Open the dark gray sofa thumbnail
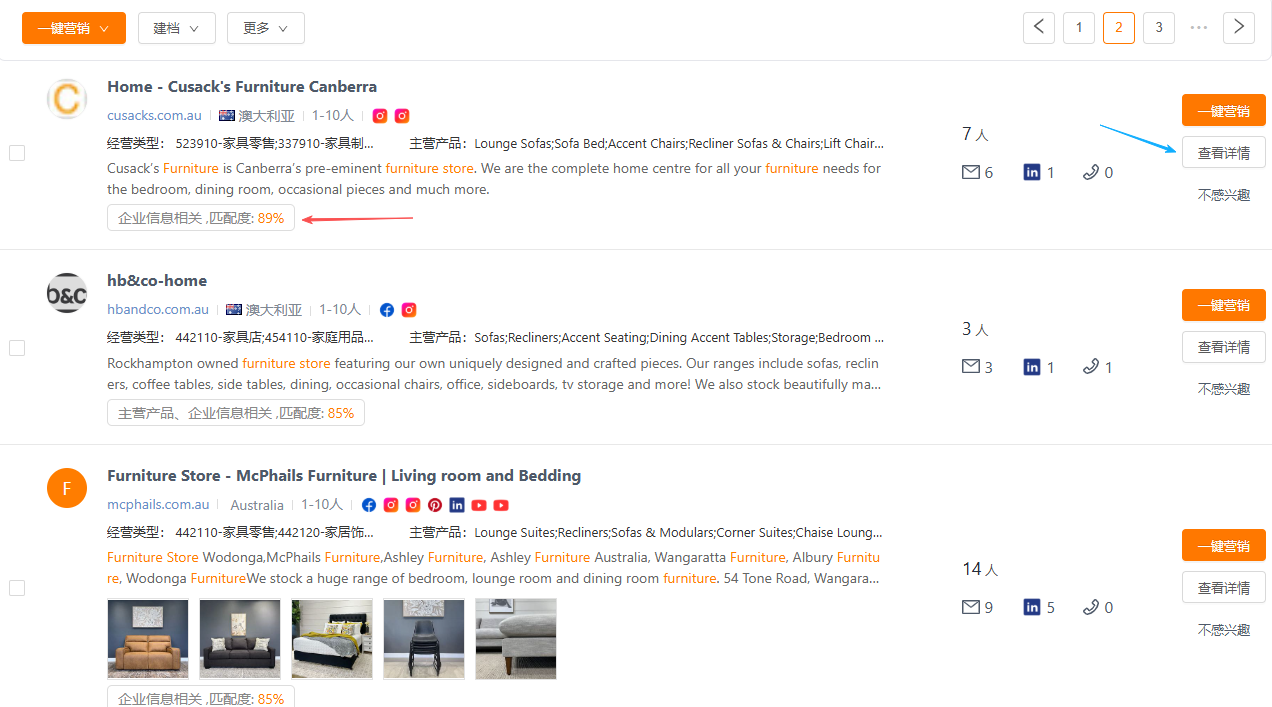 pos(240,639)
